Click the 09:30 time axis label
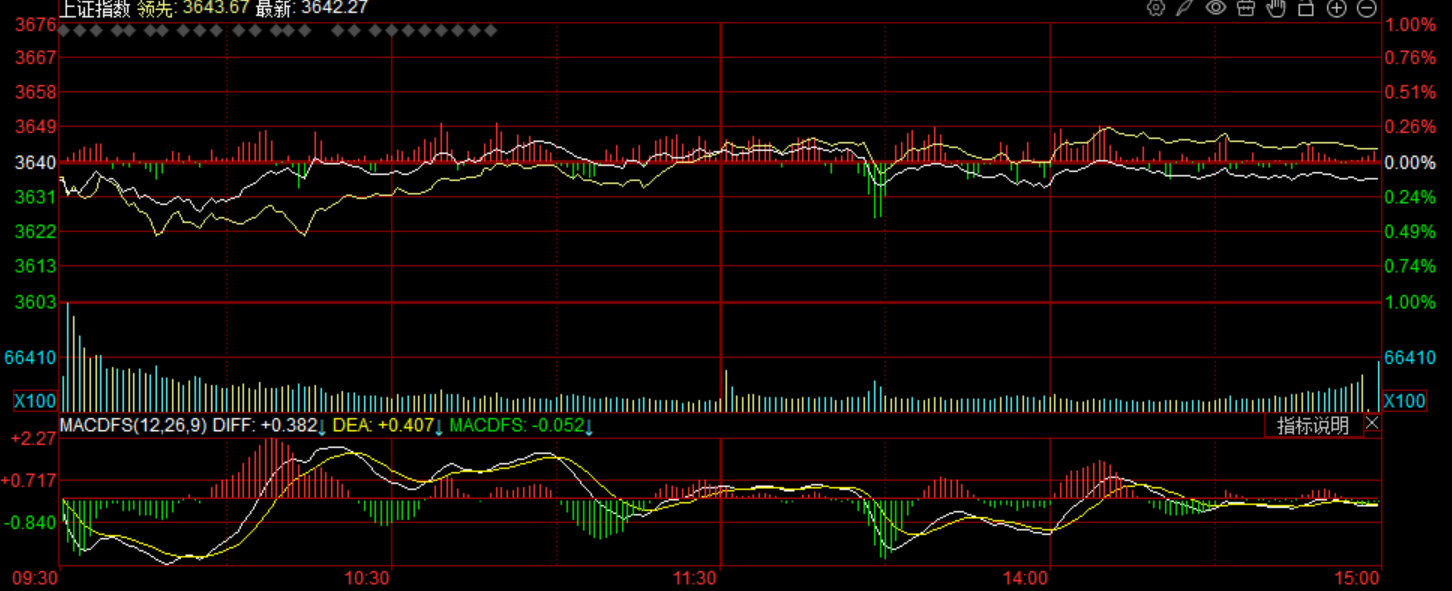 [36, 578]
